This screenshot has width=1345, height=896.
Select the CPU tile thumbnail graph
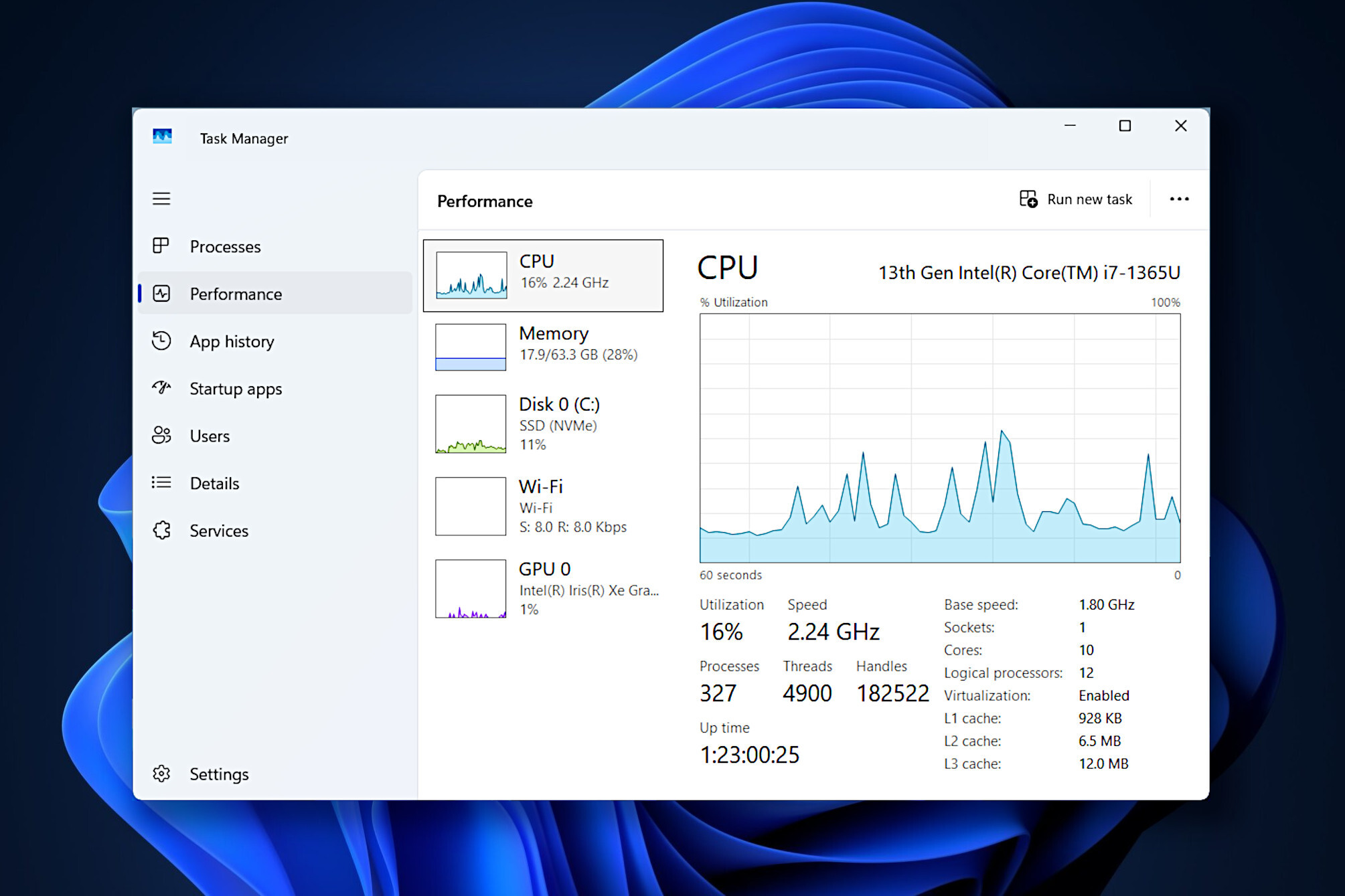click(x=471, y=275)
